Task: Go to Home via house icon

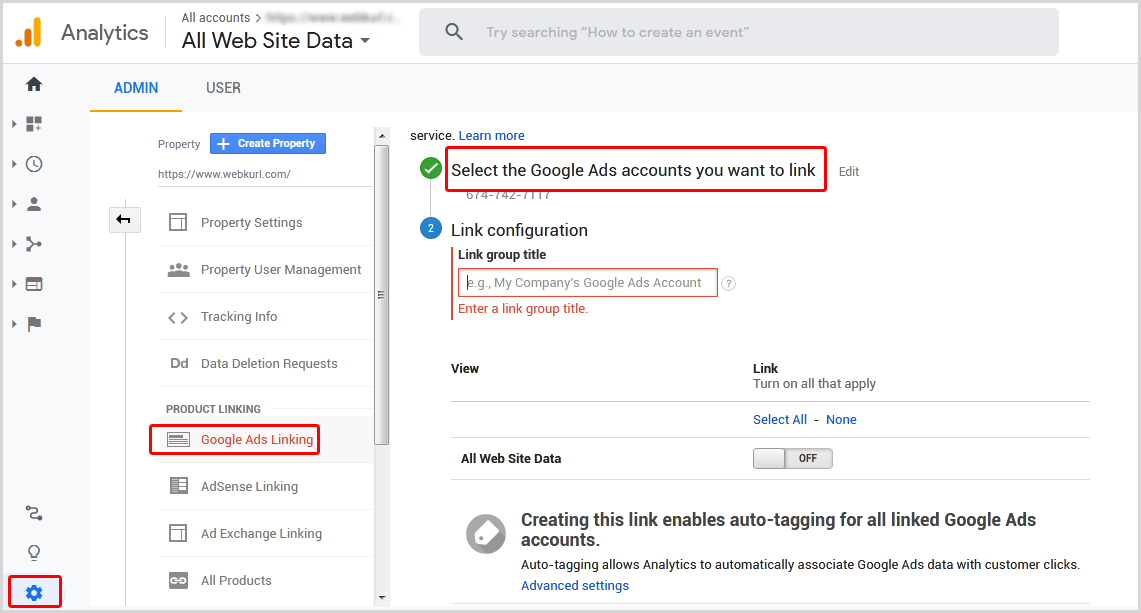Action: [33, 84]
